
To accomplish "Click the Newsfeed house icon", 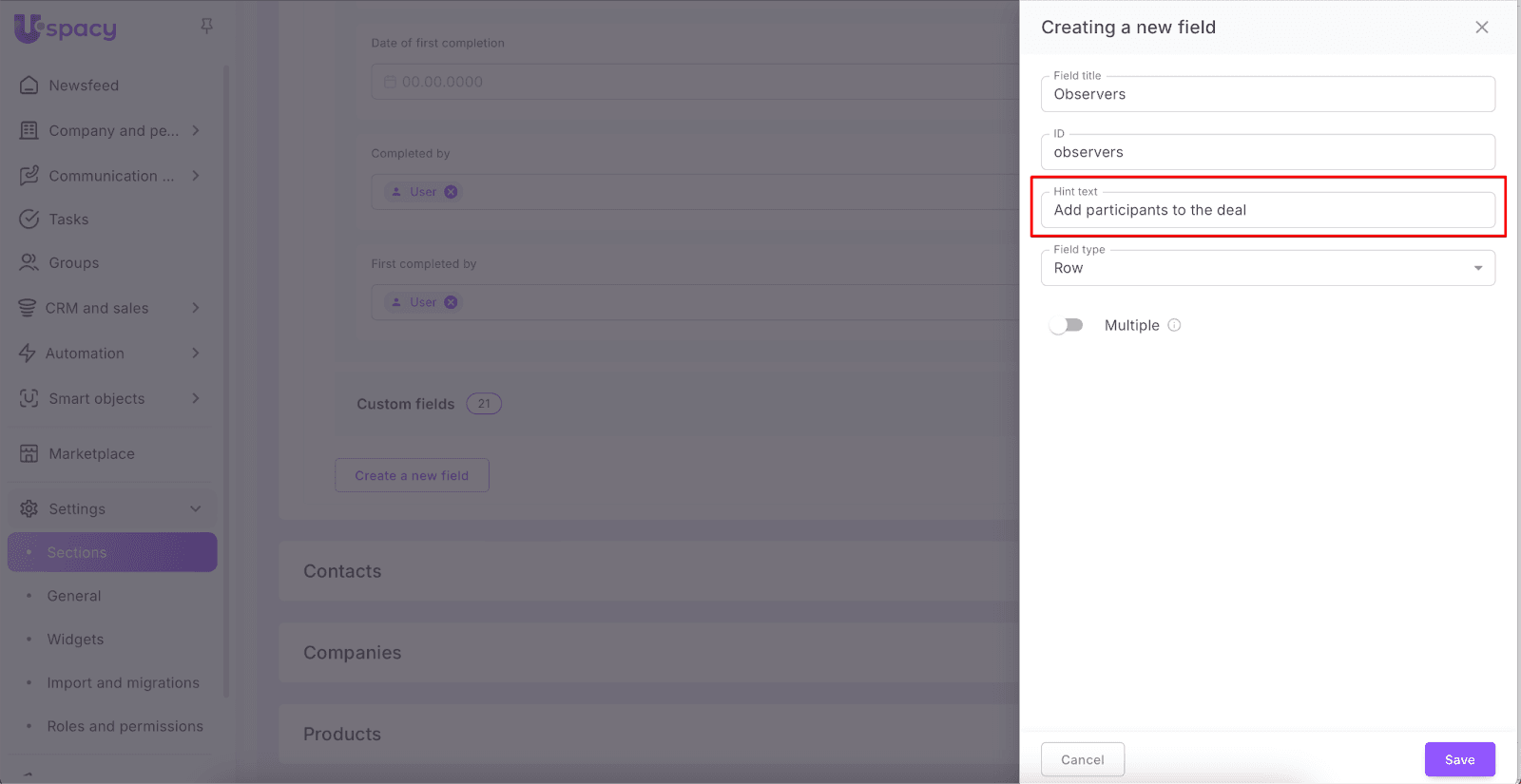I will click(x=29, y=86).
